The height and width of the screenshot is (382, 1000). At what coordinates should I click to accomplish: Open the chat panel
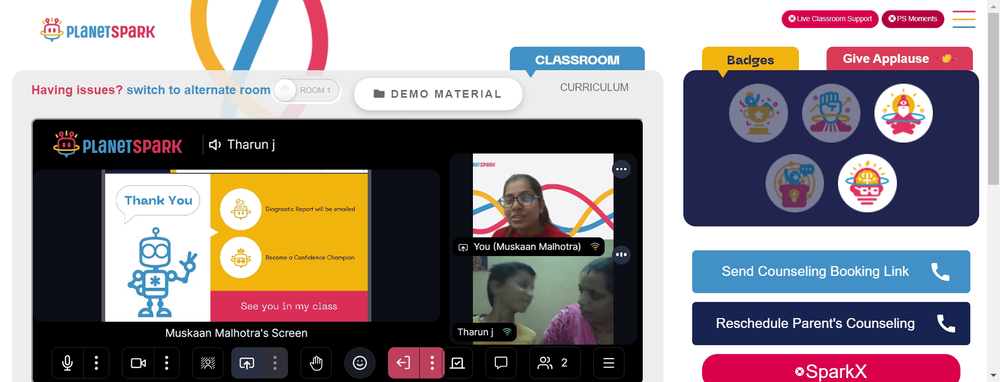pos(501,363)
